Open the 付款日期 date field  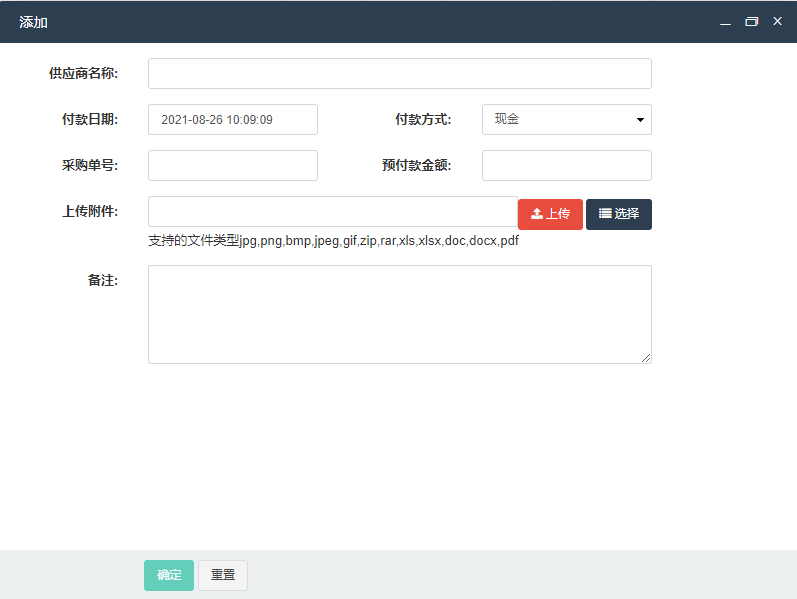coord(233,119)
